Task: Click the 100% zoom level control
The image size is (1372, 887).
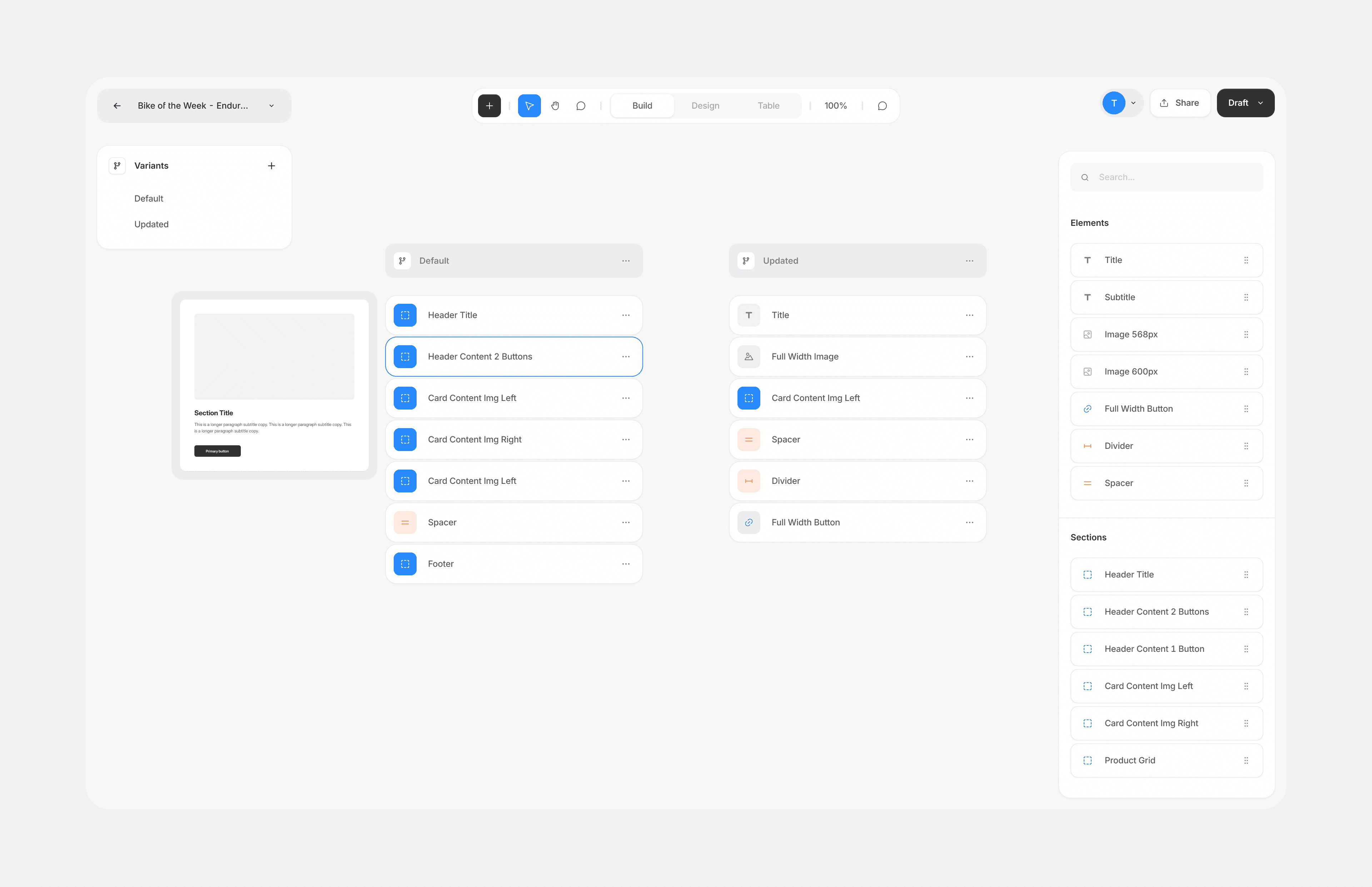Action: pos(835,105)
